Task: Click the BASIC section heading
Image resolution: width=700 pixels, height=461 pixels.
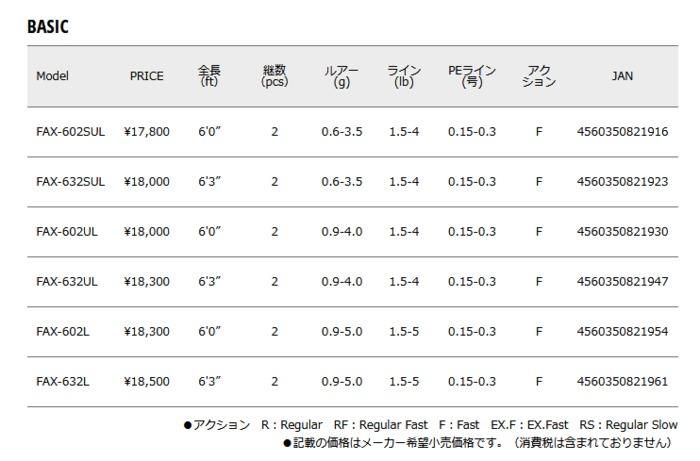Action: tap(48, 27)
